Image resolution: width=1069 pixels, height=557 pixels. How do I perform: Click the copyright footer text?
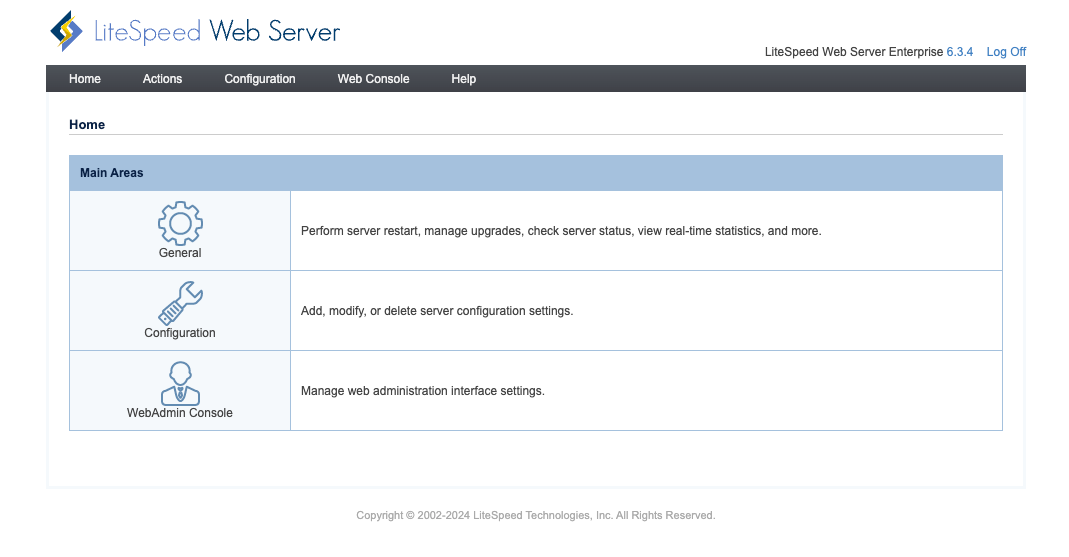[x=535, y=516]
